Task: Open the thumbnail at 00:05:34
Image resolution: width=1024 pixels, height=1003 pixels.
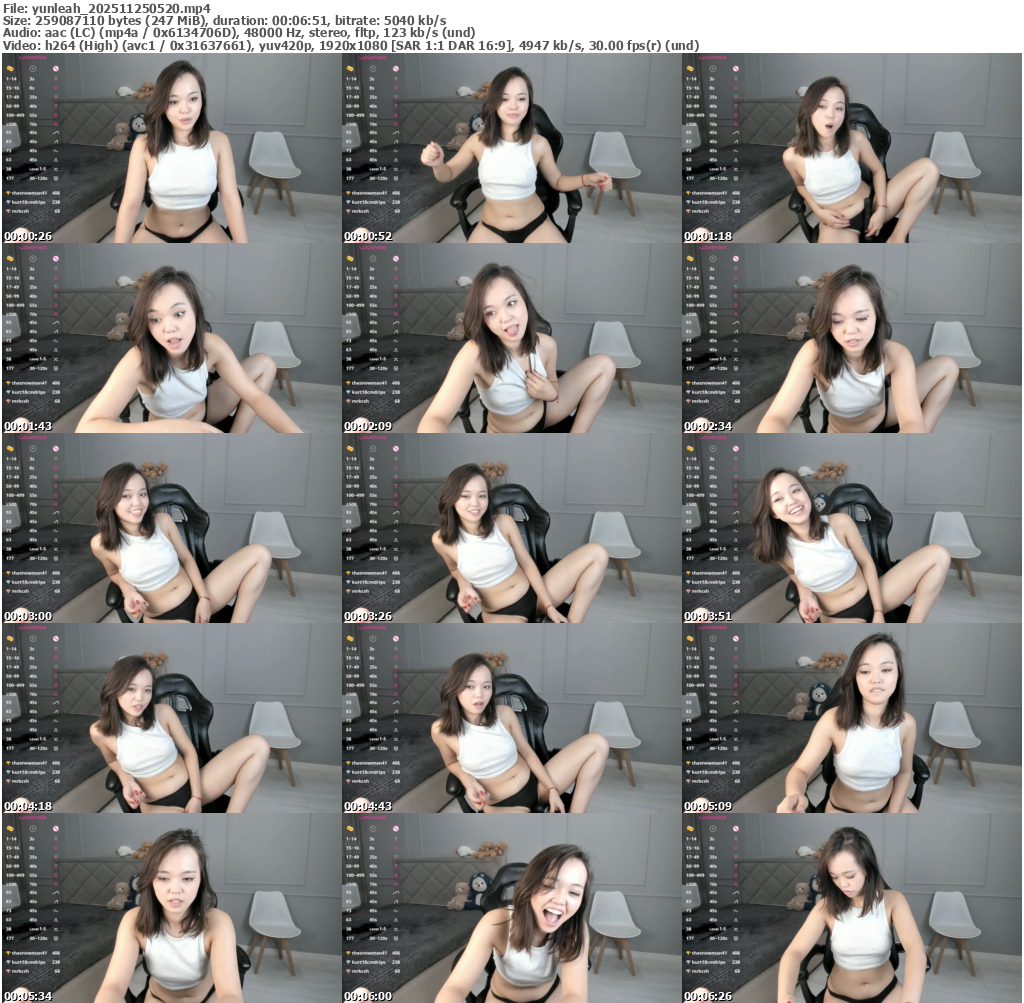Action: 171,908
